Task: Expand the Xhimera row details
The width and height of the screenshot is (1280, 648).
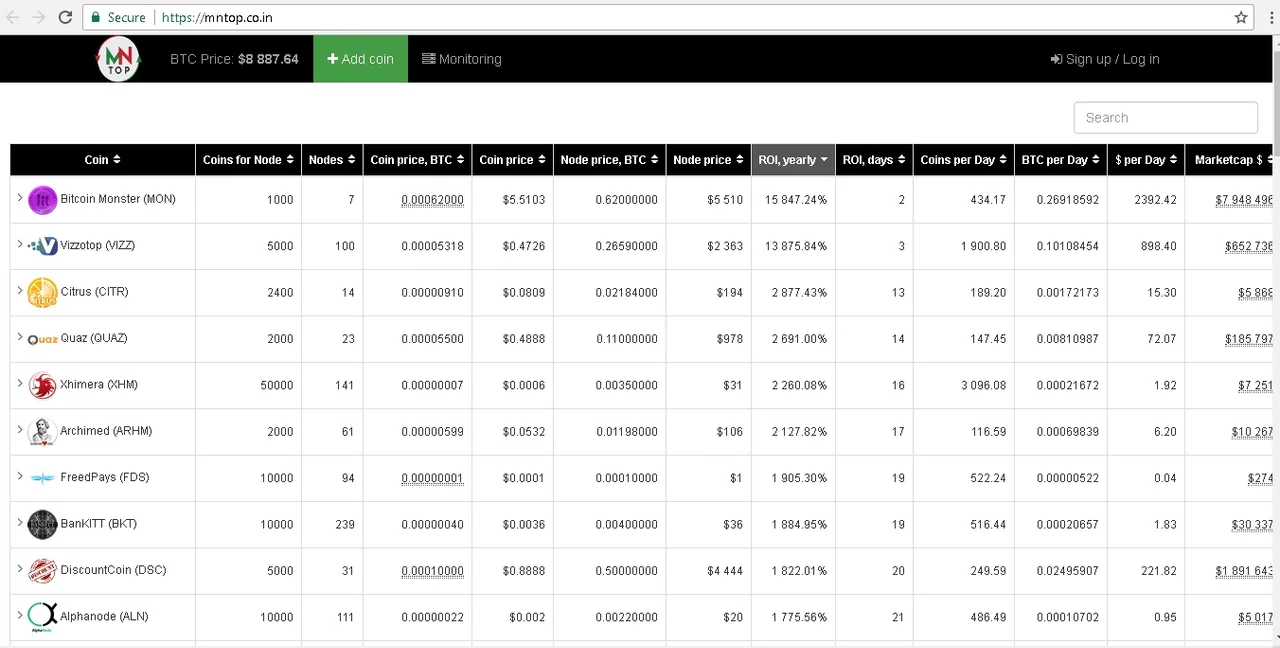Action: tap(19, 384)
